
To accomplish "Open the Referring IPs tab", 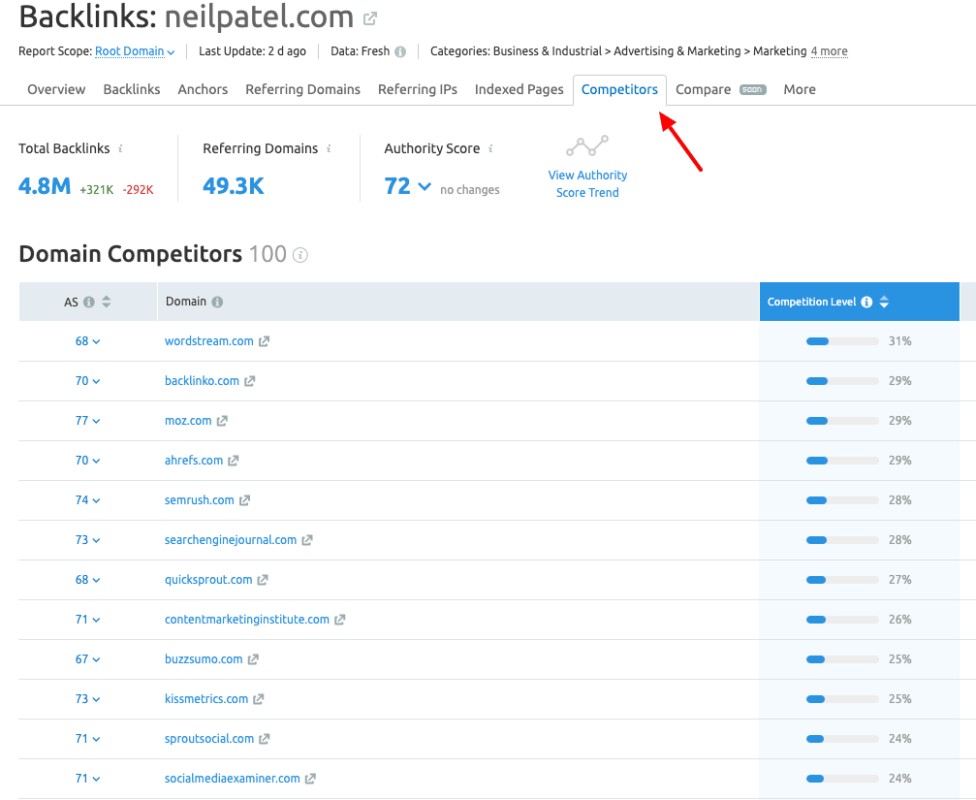I will [417, 90].
